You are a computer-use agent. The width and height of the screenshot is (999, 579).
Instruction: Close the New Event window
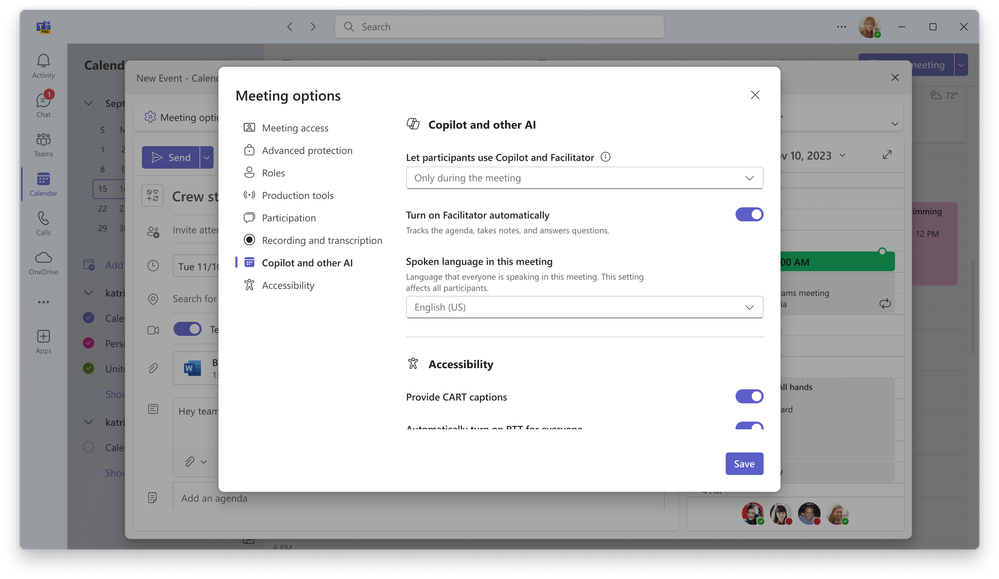pyautogui.click(x=895, y=77)
